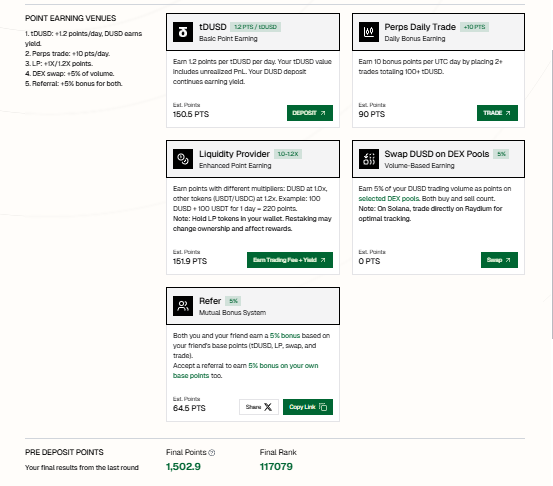Click the '5% bonus' green text

point(285,336)
